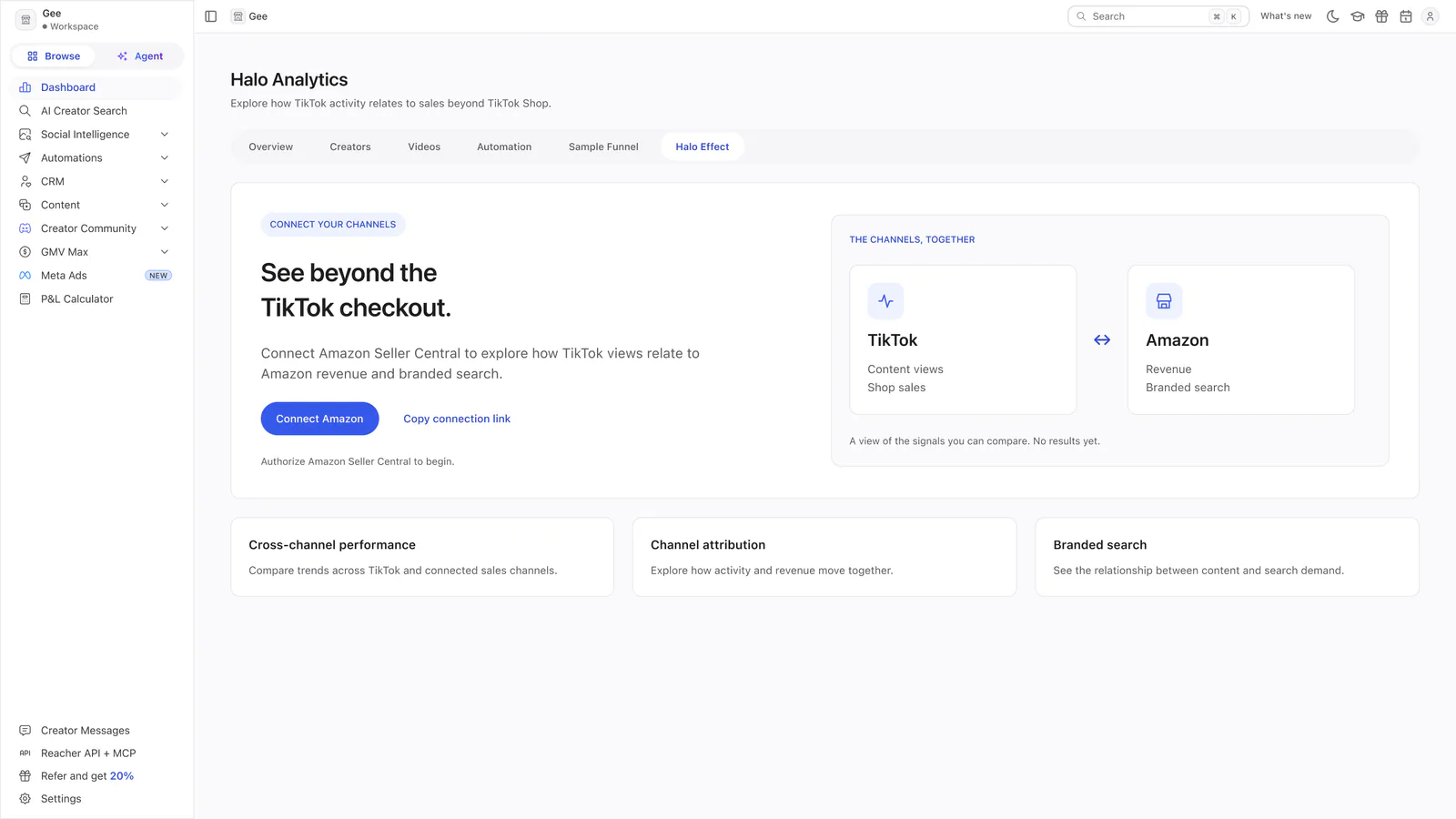Viewport: 1456px width, 819px height.
Task: Open the graduation cap learning icon
Action: click(x=1357, y=16)
